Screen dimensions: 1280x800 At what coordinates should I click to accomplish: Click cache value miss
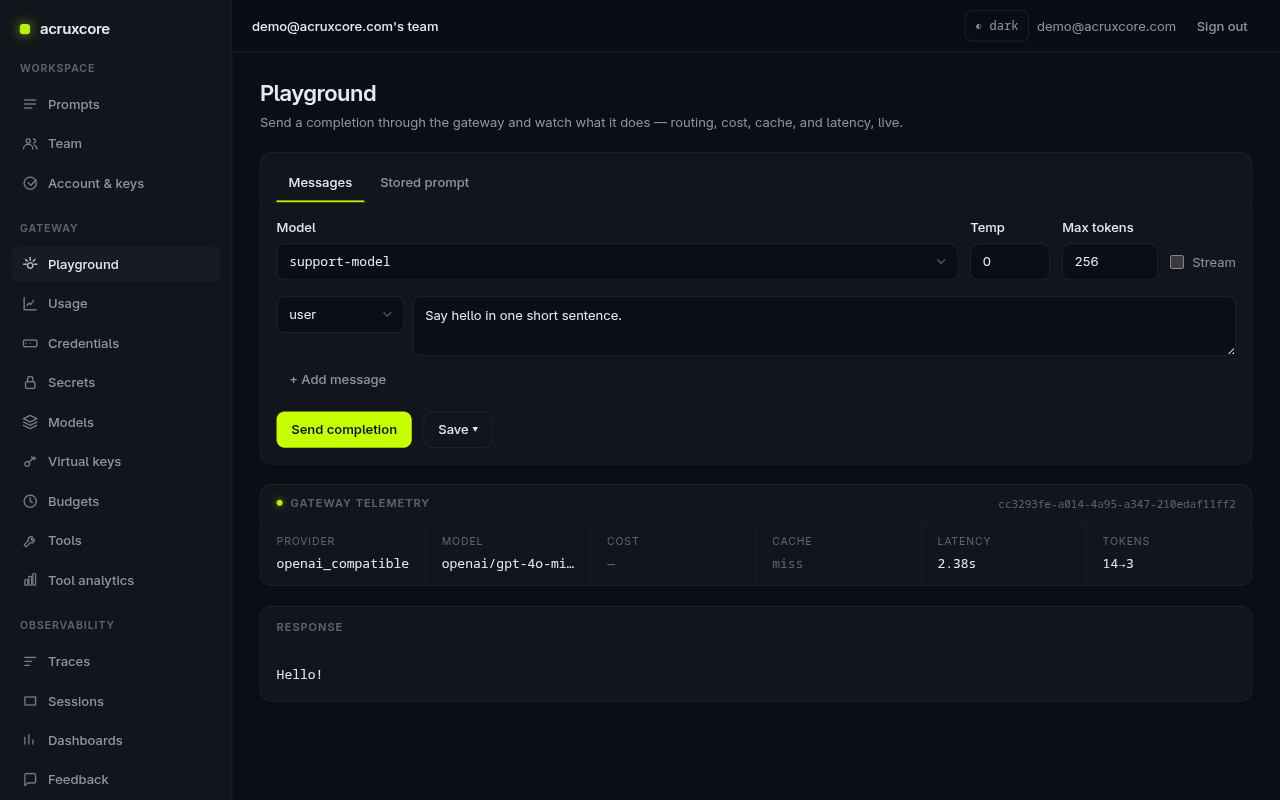[x=788, y=564]
